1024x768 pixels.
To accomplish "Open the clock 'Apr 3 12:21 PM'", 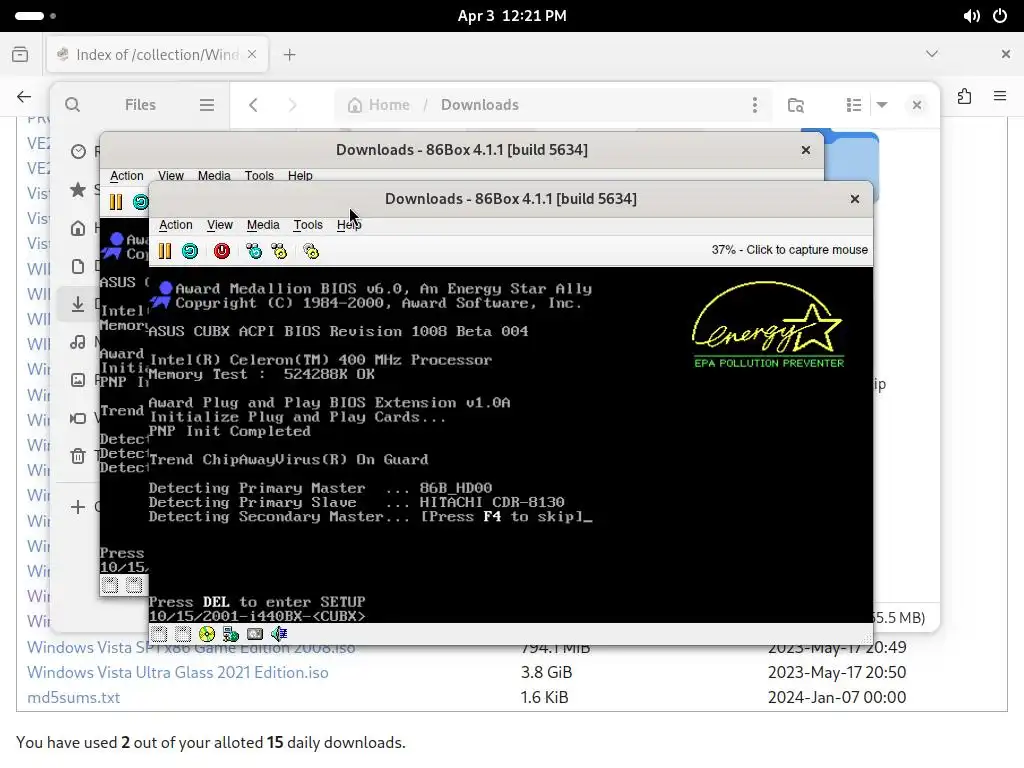I will pos(512,16).
